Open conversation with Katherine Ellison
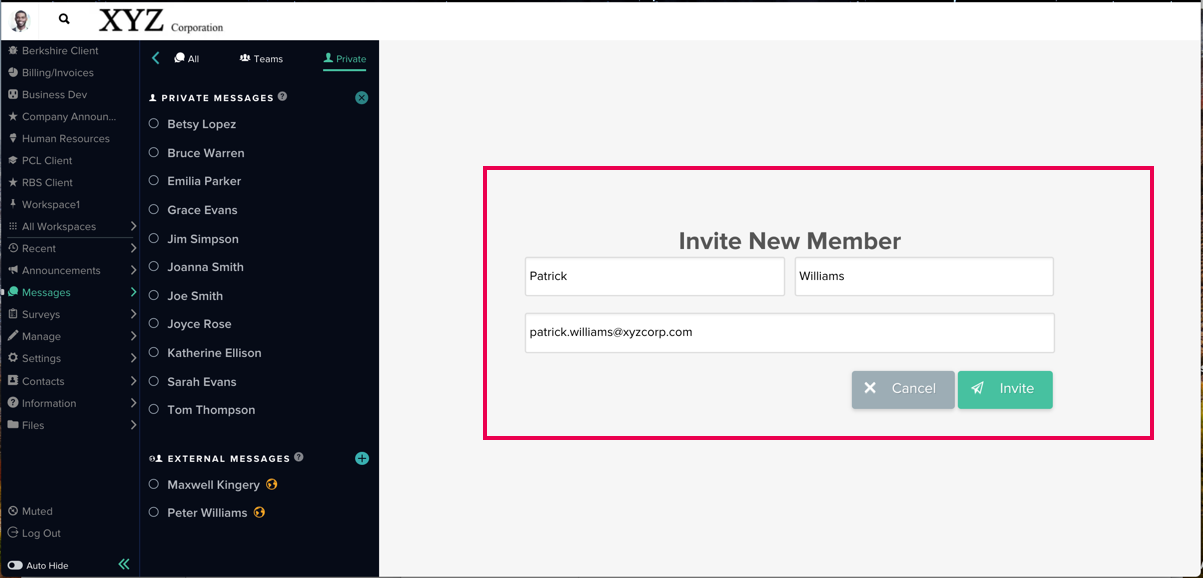 214,353
